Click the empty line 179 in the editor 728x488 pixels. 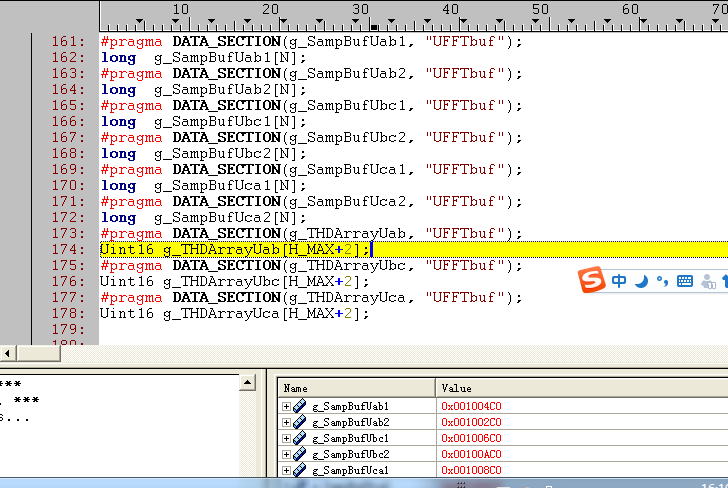[413, 329]
